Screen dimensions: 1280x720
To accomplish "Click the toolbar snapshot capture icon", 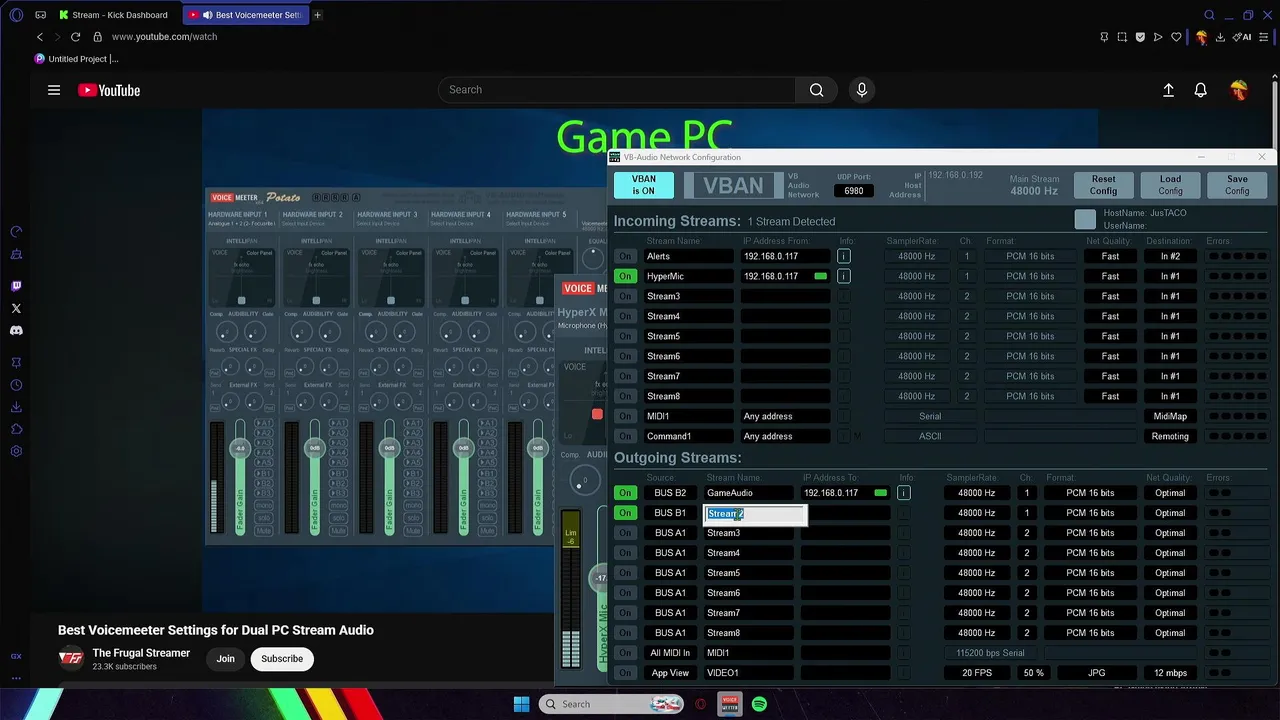I will coord(1122,37).
